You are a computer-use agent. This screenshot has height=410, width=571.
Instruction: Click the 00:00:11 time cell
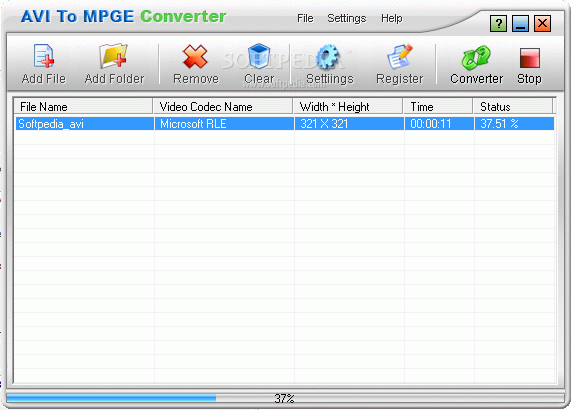coord(439,124)
